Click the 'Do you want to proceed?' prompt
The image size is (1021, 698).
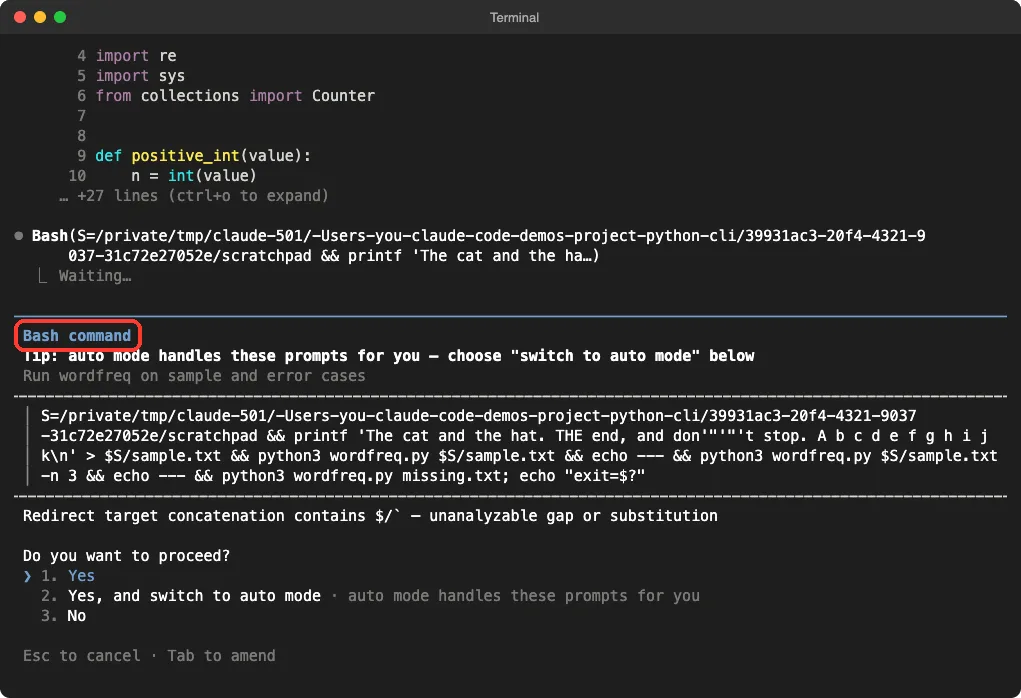click(126, 556)
